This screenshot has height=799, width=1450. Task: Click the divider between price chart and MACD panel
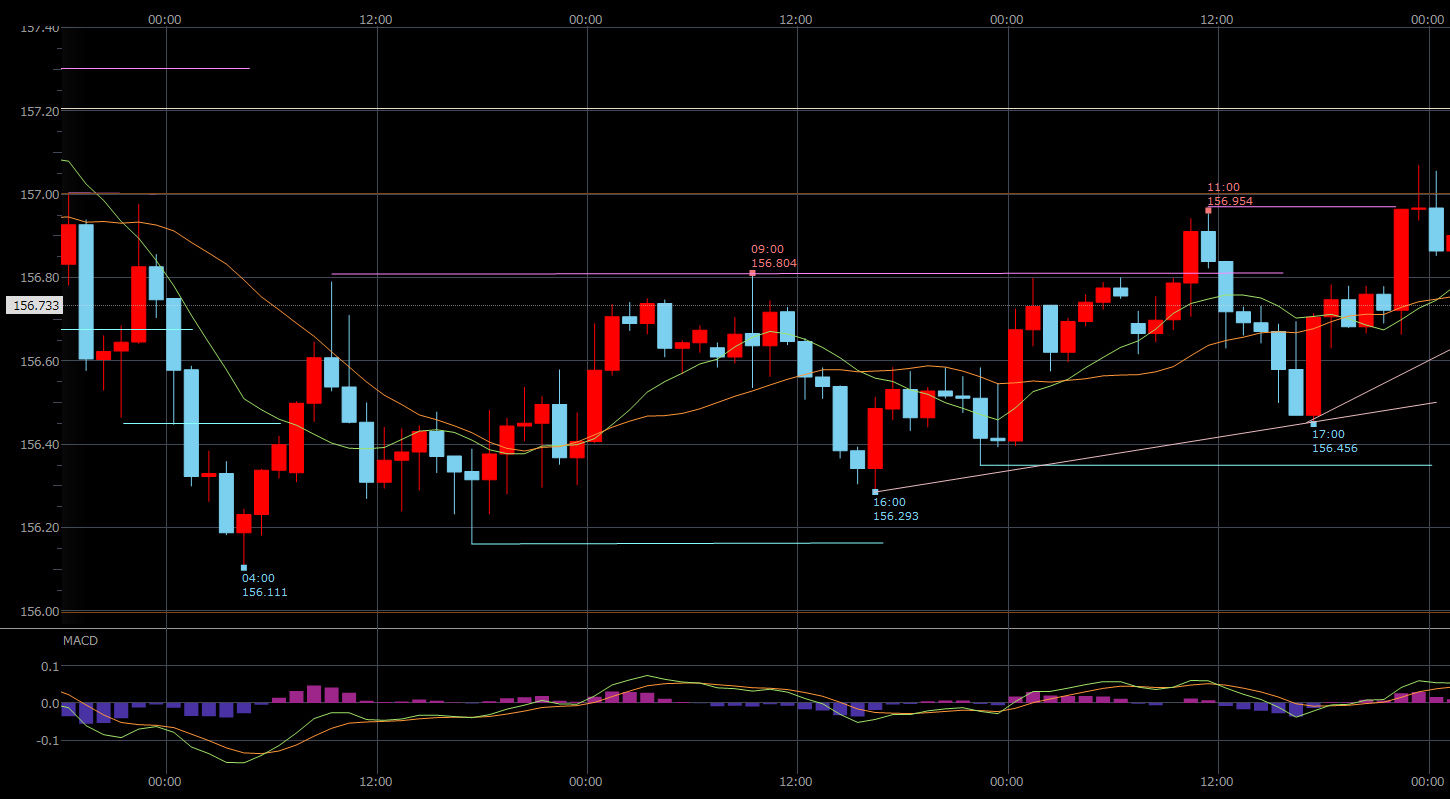point(725,629)
